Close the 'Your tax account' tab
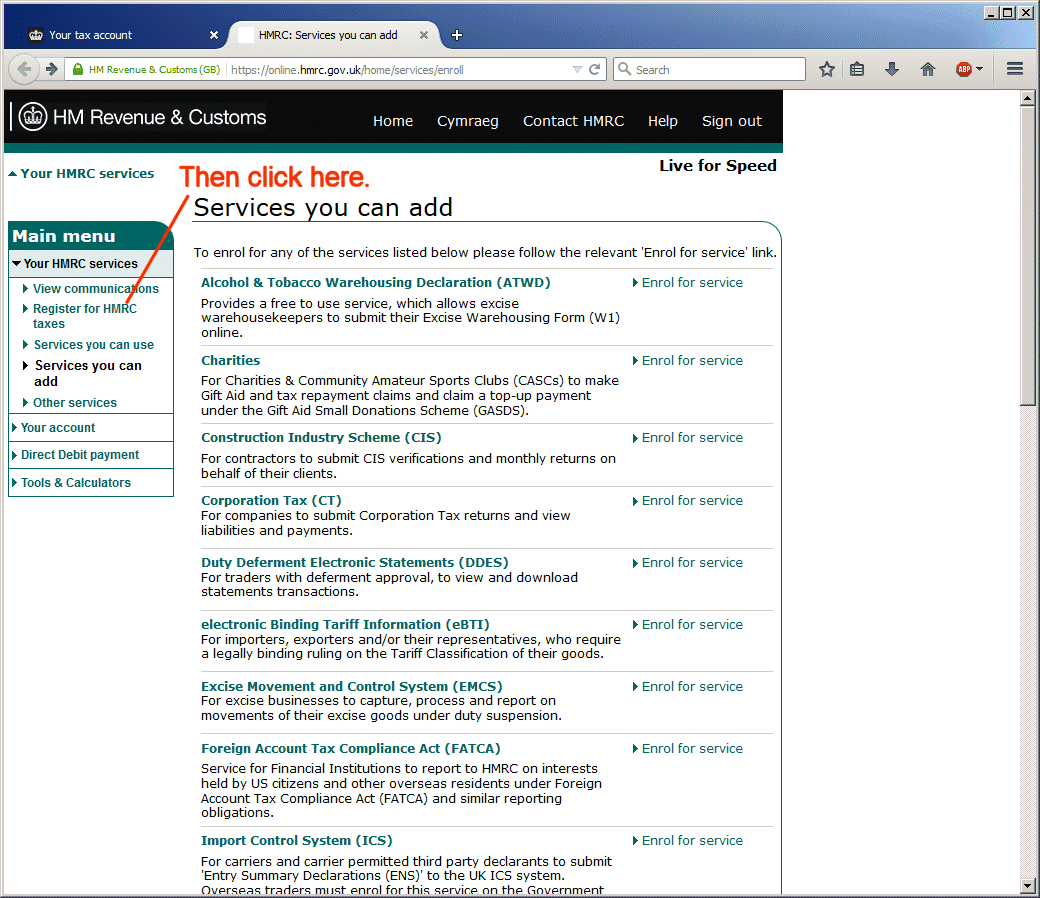This screenshot has width=1040, height=898. click(214, 35)
